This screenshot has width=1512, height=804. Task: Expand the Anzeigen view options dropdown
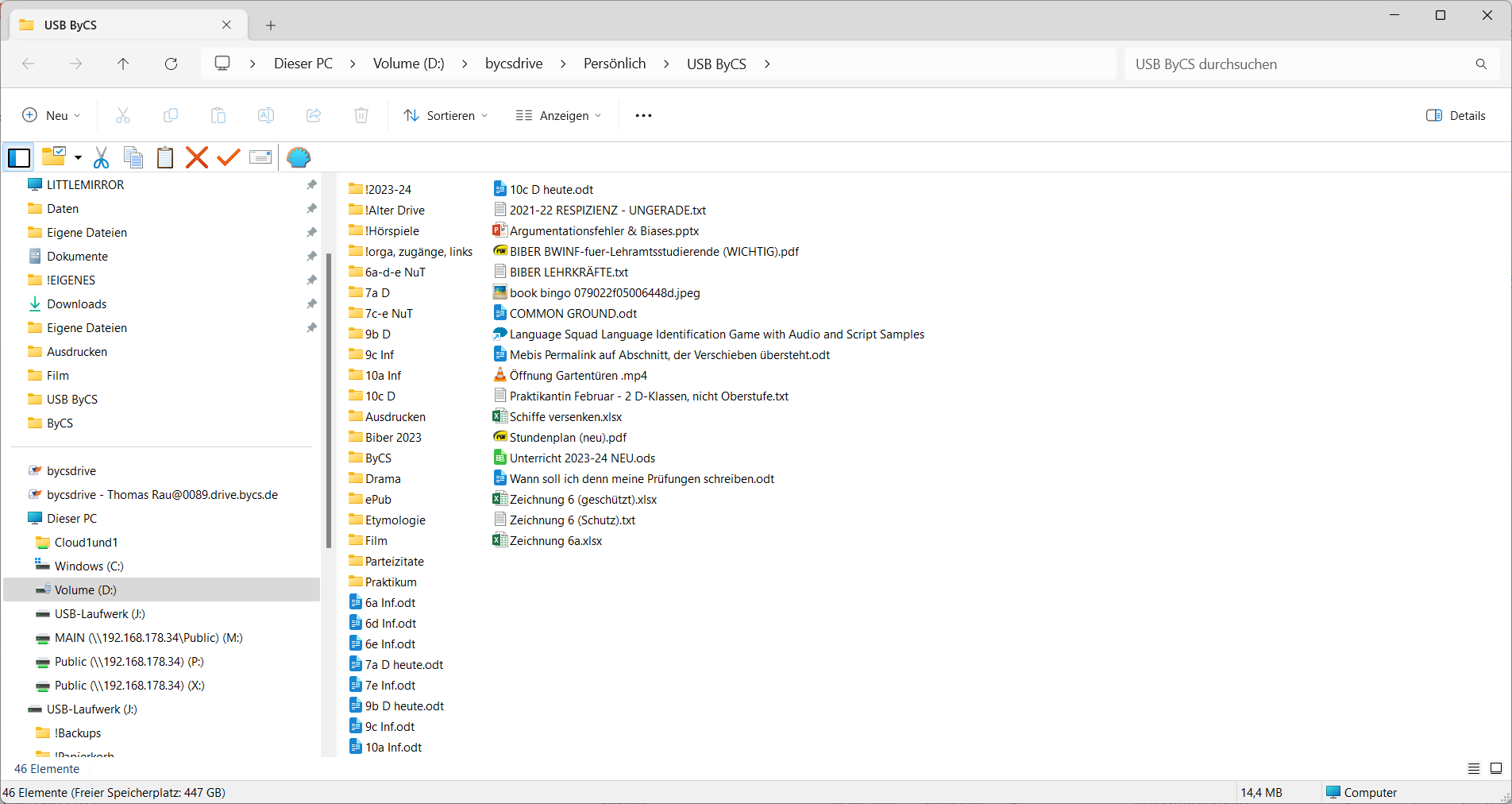click(558, 115)
